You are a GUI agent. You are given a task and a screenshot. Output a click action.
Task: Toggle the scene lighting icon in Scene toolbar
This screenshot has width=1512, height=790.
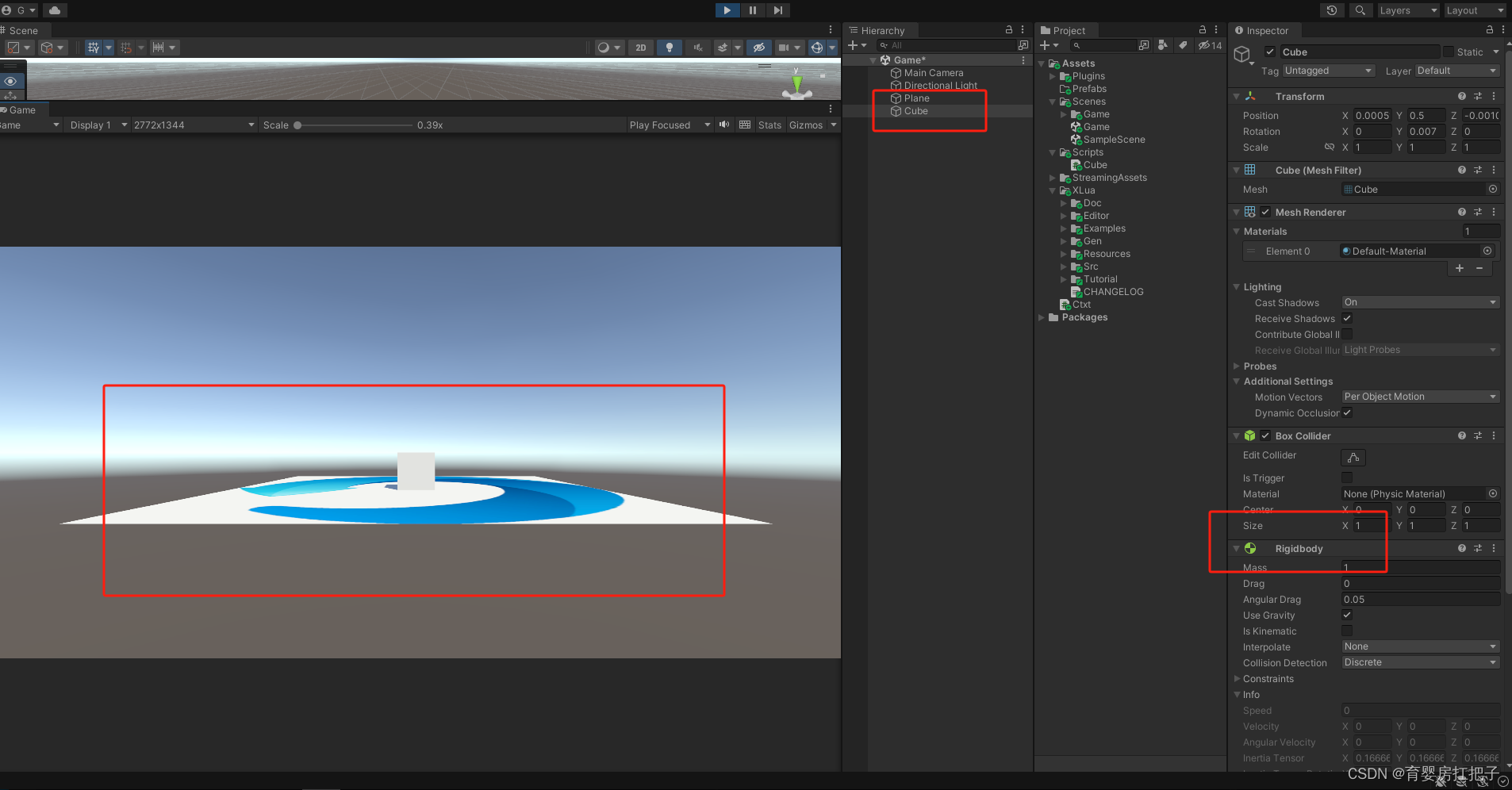[669, 47]
